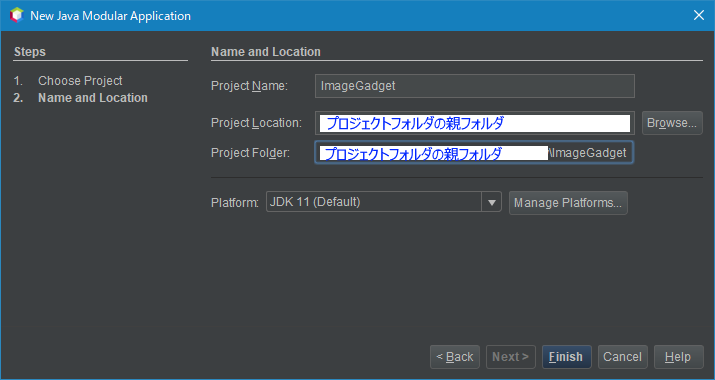
Task: Click the Project Location text field
Action: [475, 123]
